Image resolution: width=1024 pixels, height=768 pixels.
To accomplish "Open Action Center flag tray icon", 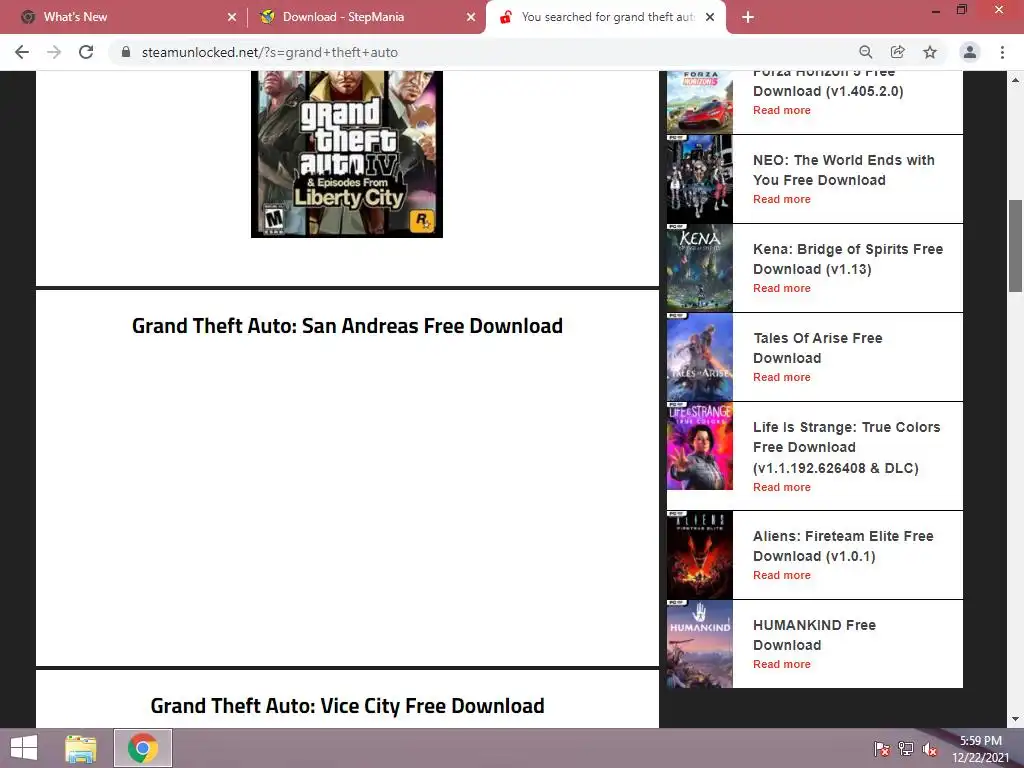I will (x=881, y=749).
